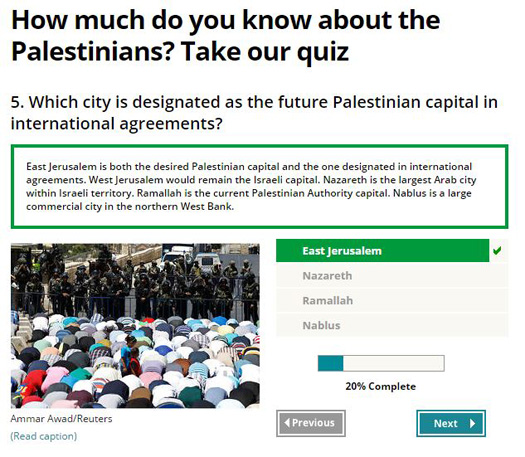The image size is (525, 457).
Task: Go back with the Previous button
Action: [311, 423]
